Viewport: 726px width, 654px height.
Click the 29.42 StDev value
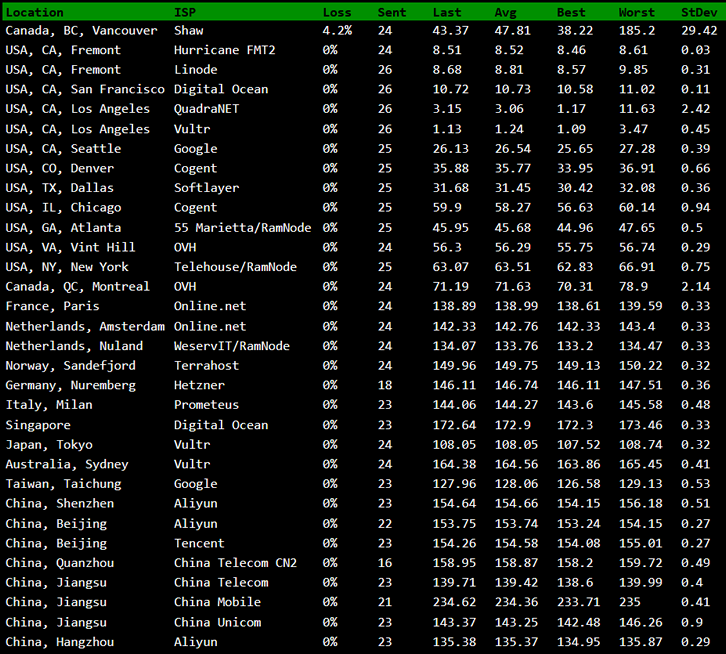tap(699, 31)
